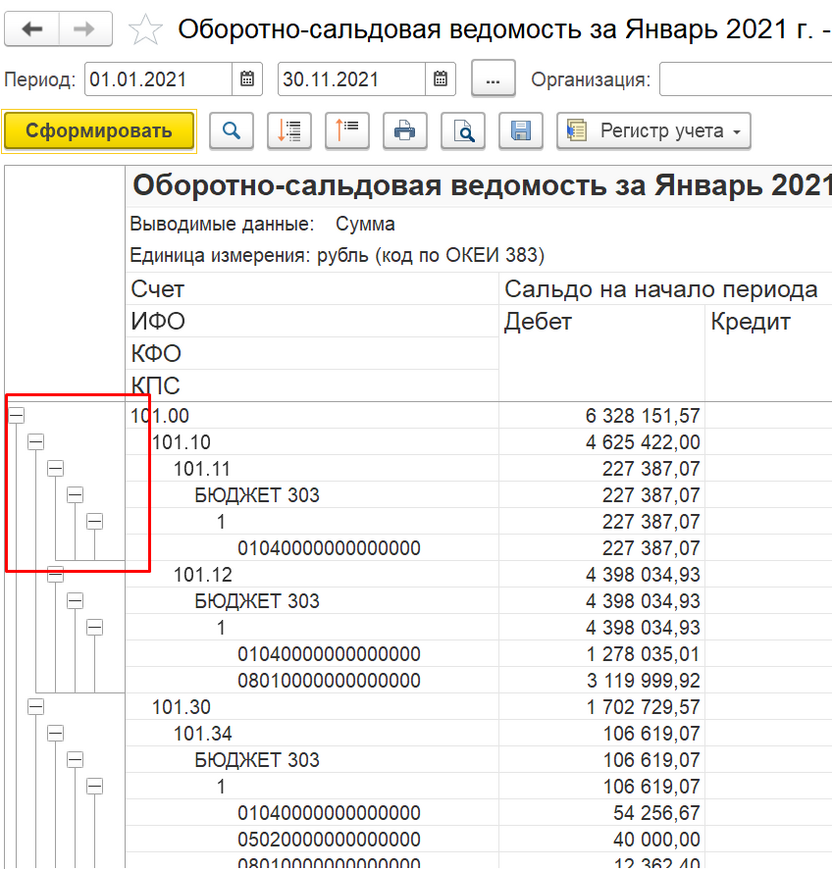This screenshot has width=832, height=869.
Task: Collapse the 101.12 account group
Action: point(55,574)
